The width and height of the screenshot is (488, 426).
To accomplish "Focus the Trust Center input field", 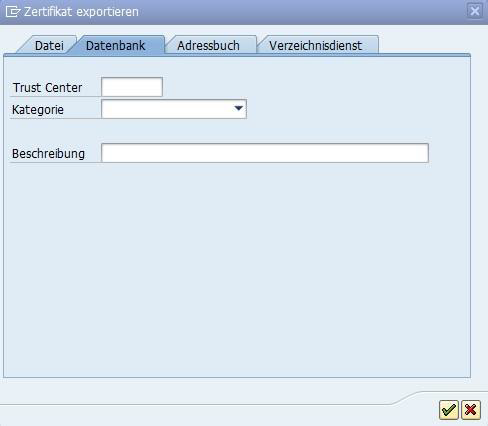I will click(x=132, y=87).
